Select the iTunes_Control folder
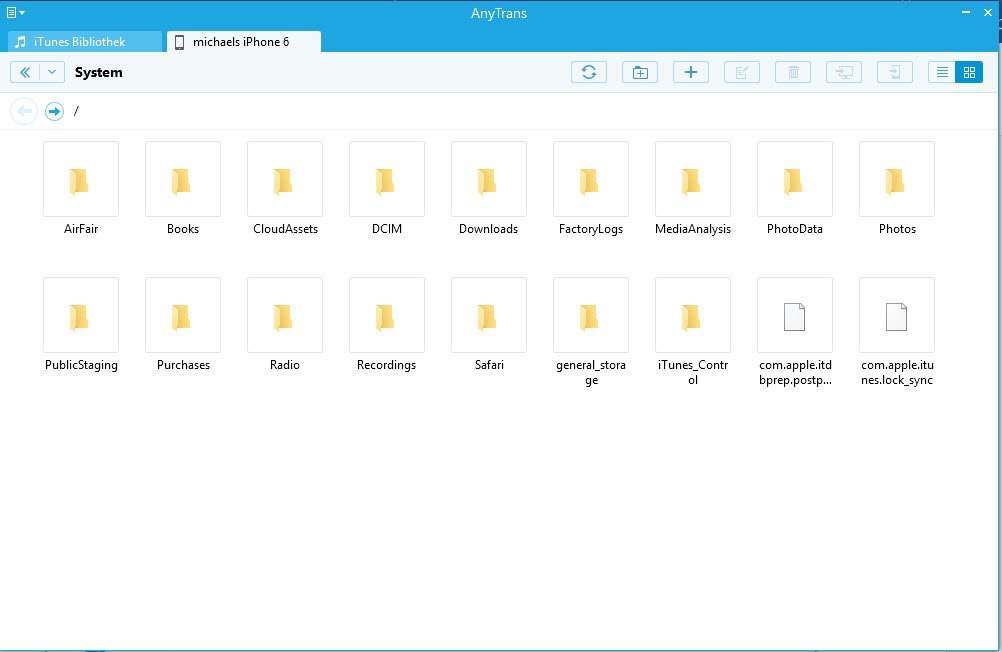This screenshot has width=1002, height=652. [x=692, y=316]
